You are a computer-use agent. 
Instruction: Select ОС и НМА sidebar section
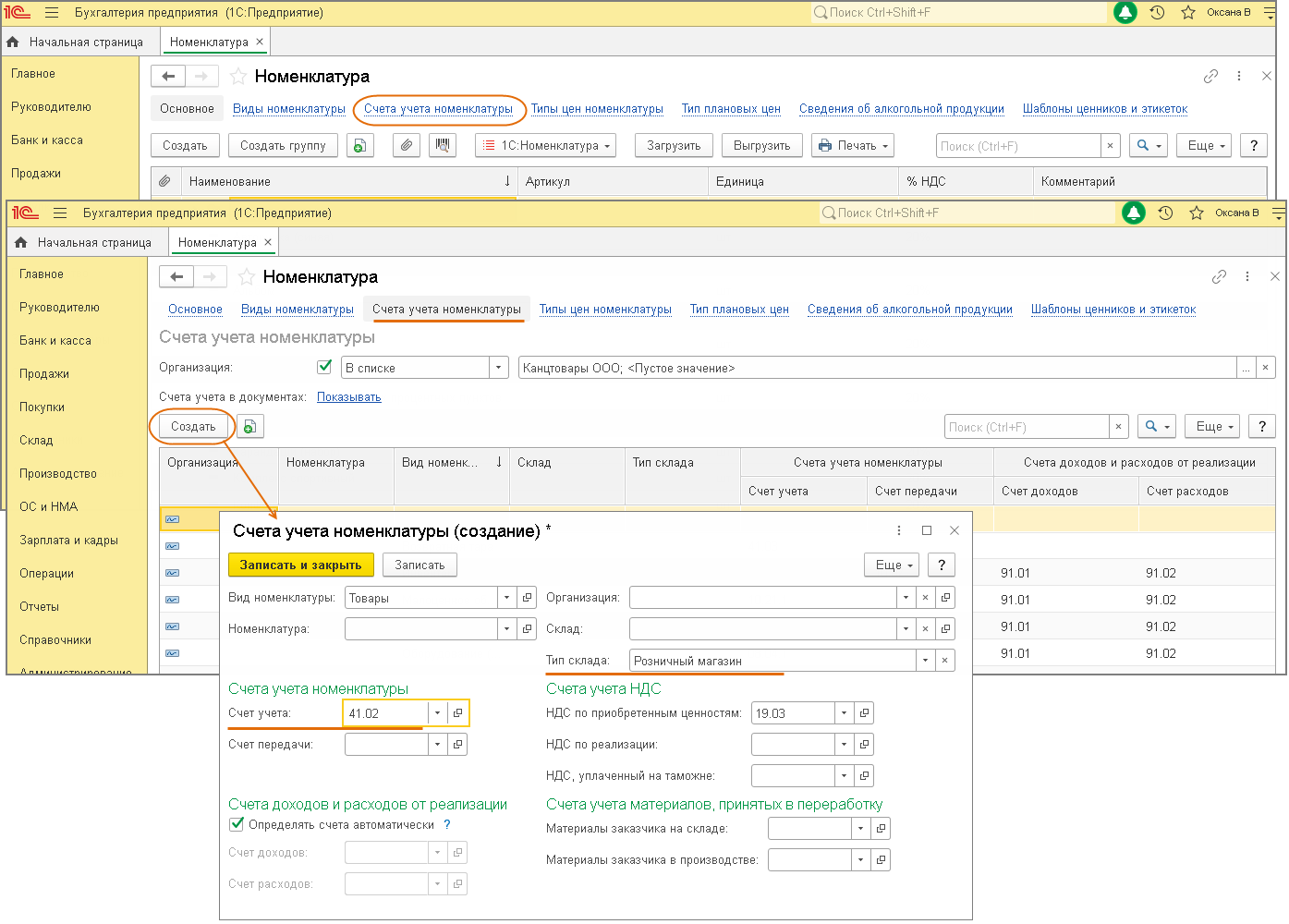click(x=49, y=507)
